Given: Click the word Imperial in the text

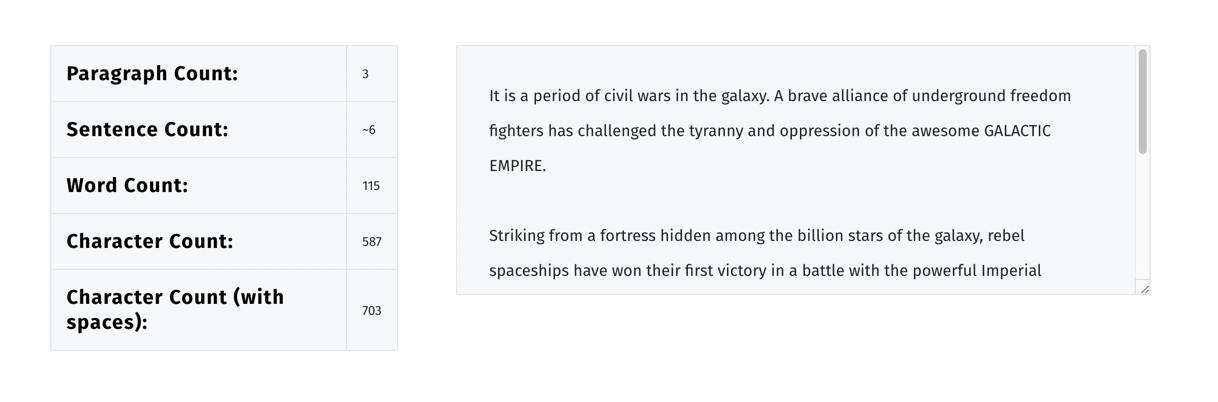Looking at the screenshot, I should (x=1011, y=271).
